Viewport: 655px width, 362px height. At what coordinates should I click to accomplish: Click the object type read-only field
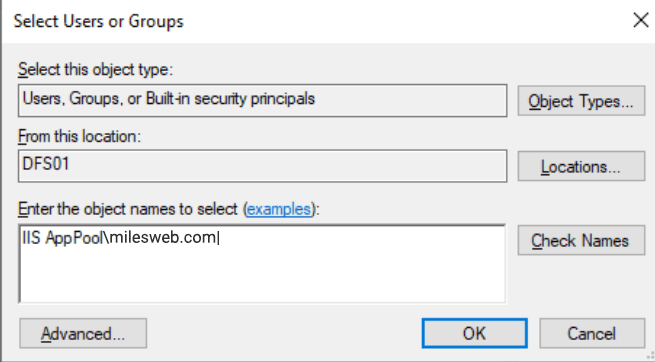click(x=262, y=100)
